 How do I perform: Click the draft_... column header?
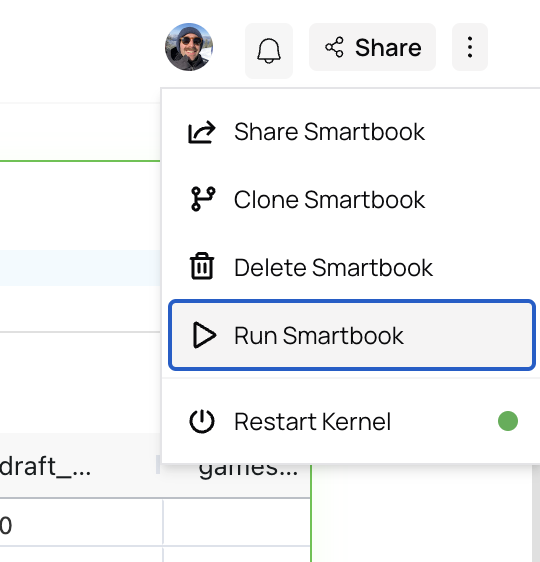[x=79, y=466]
